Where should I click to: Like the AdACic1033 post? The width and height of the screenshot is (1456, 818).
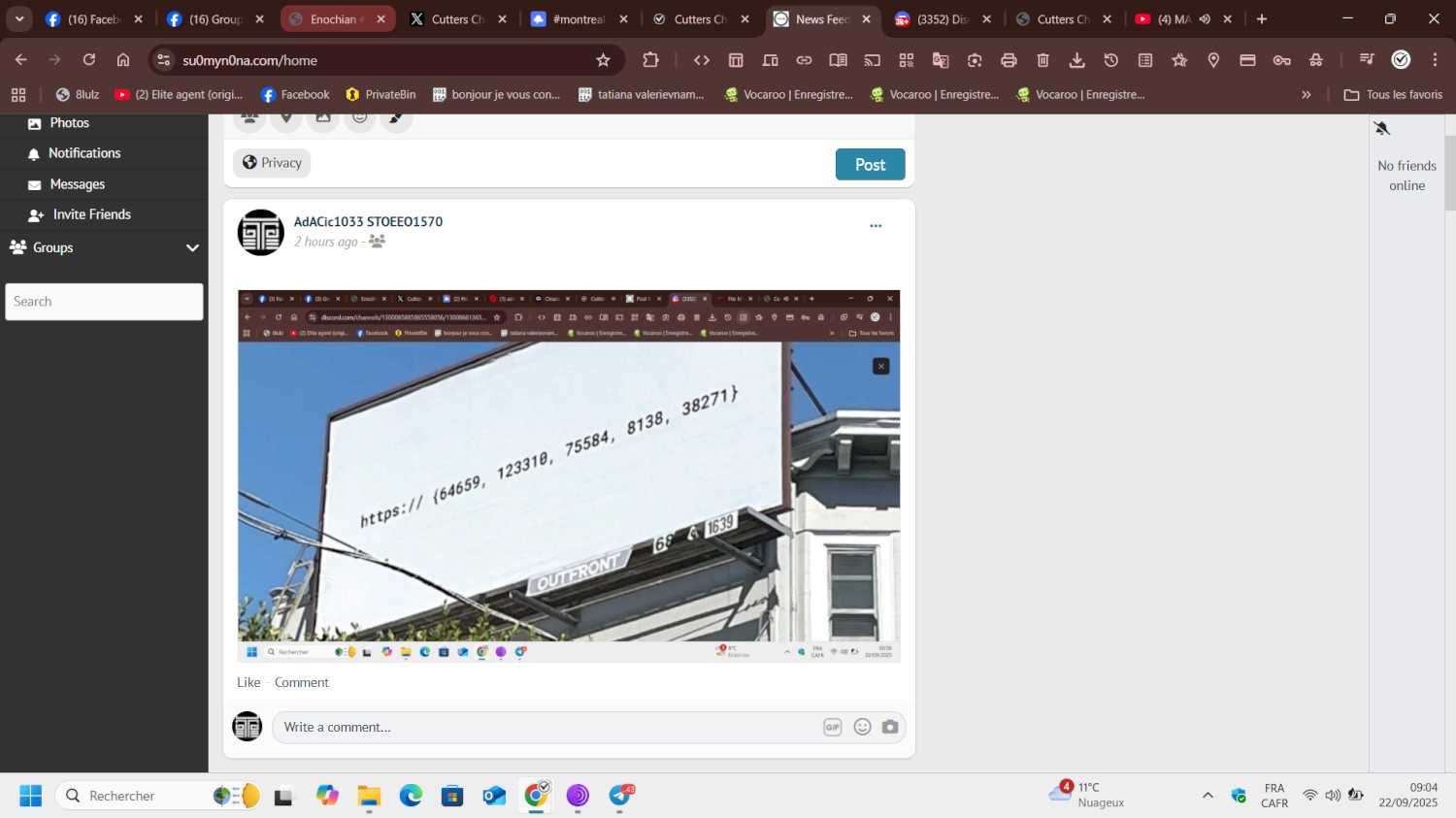click(x=248, y=682)
